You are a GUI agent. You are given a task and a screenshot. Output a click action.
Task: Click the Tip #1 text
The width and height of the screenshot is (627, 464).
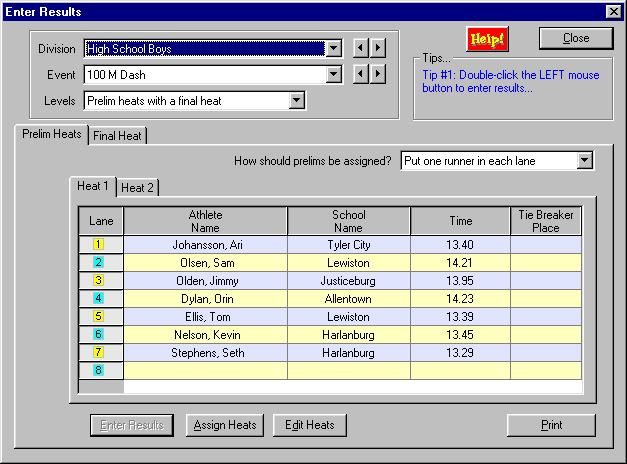pos(511,81)
